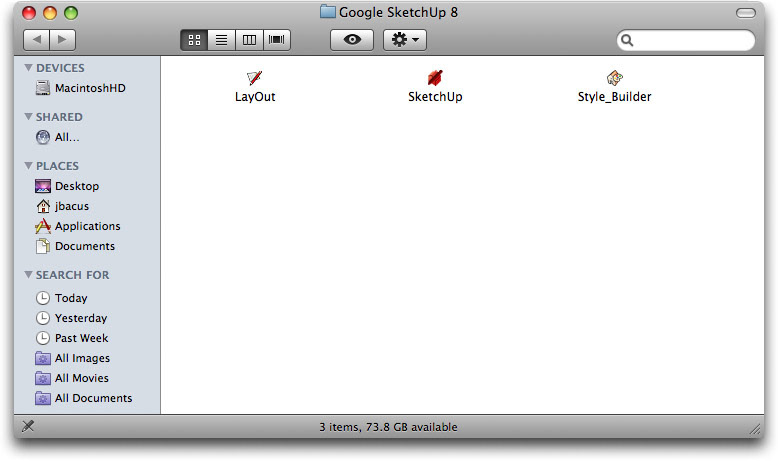Click the status bar pencil icon
This screenshot has height=461, width=778.
tap(28, 426)
